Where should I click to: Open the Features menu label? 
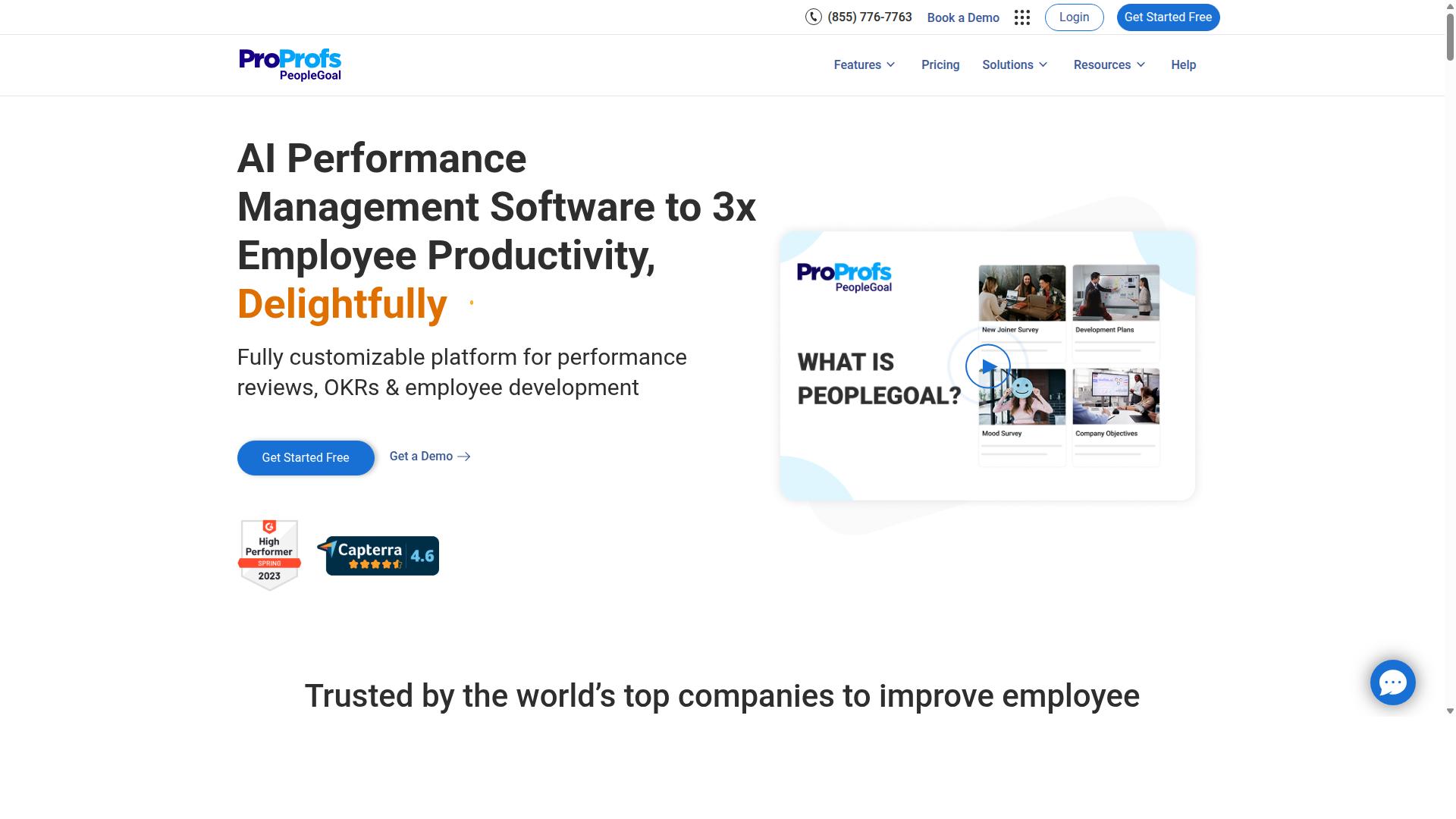857,65
